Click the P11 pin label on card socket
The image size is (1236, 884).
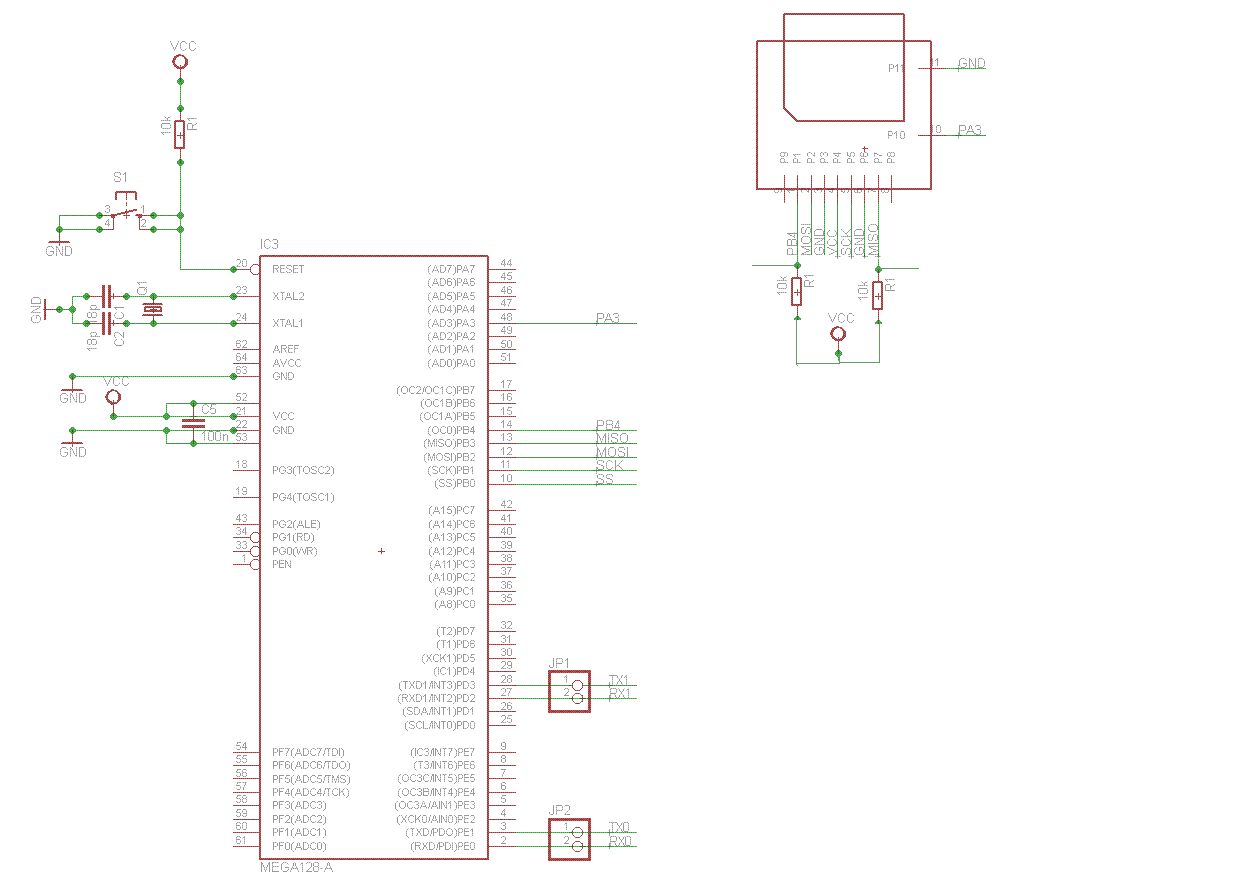tap(896, 68)
